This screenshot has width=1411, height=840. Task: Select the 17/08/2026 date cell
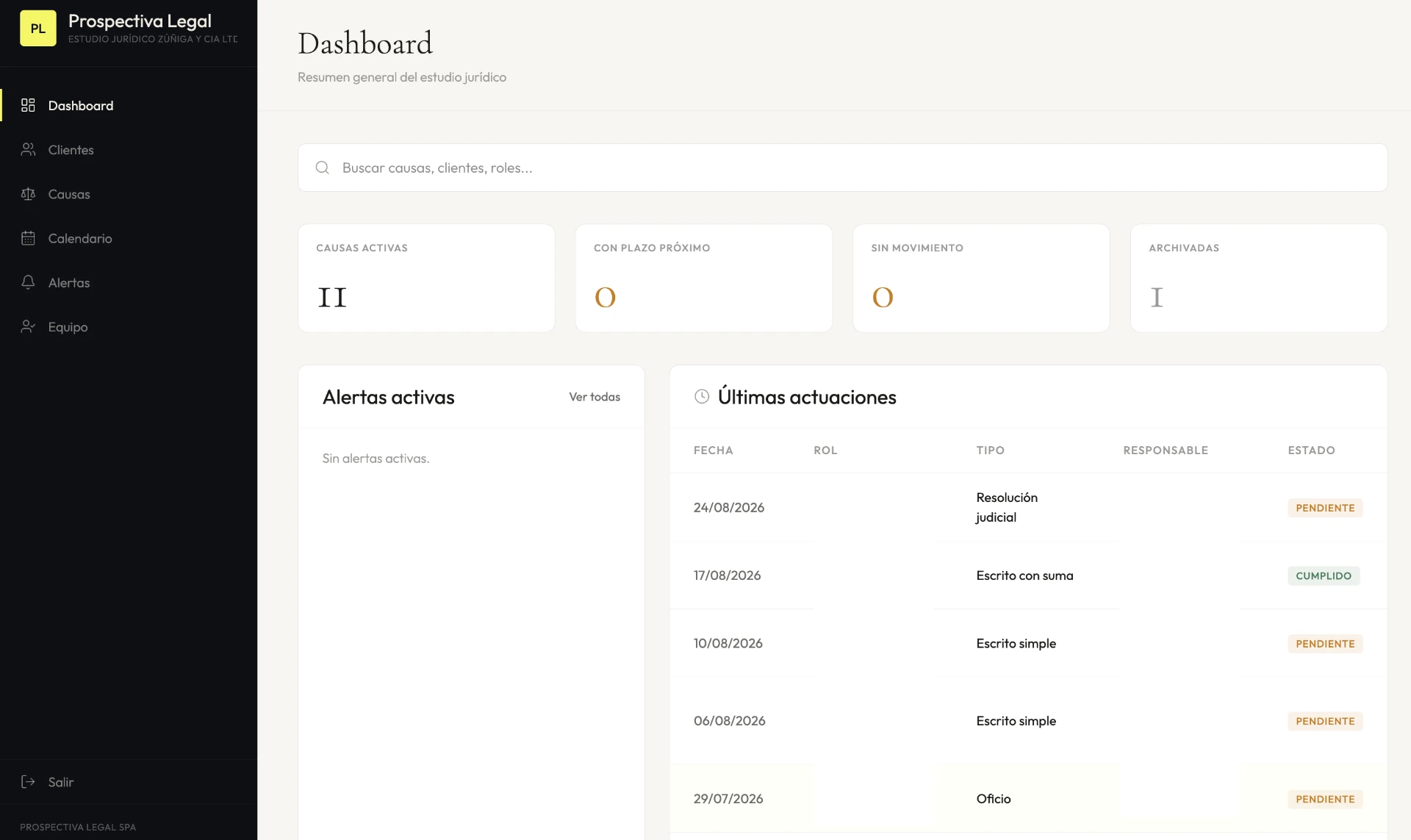tap(728, 575)
